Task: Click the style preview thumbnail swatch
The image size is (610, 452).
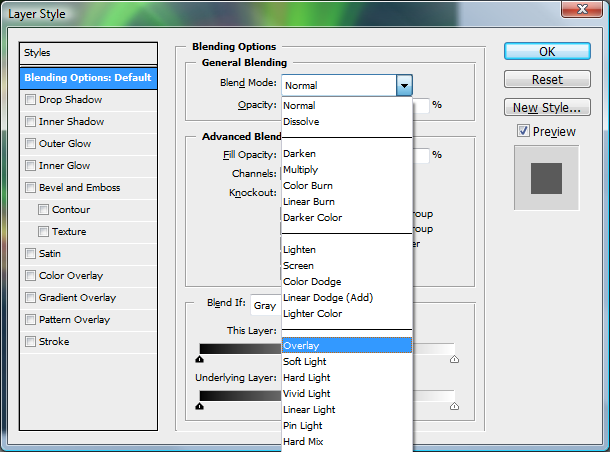Action: [547, 178]
